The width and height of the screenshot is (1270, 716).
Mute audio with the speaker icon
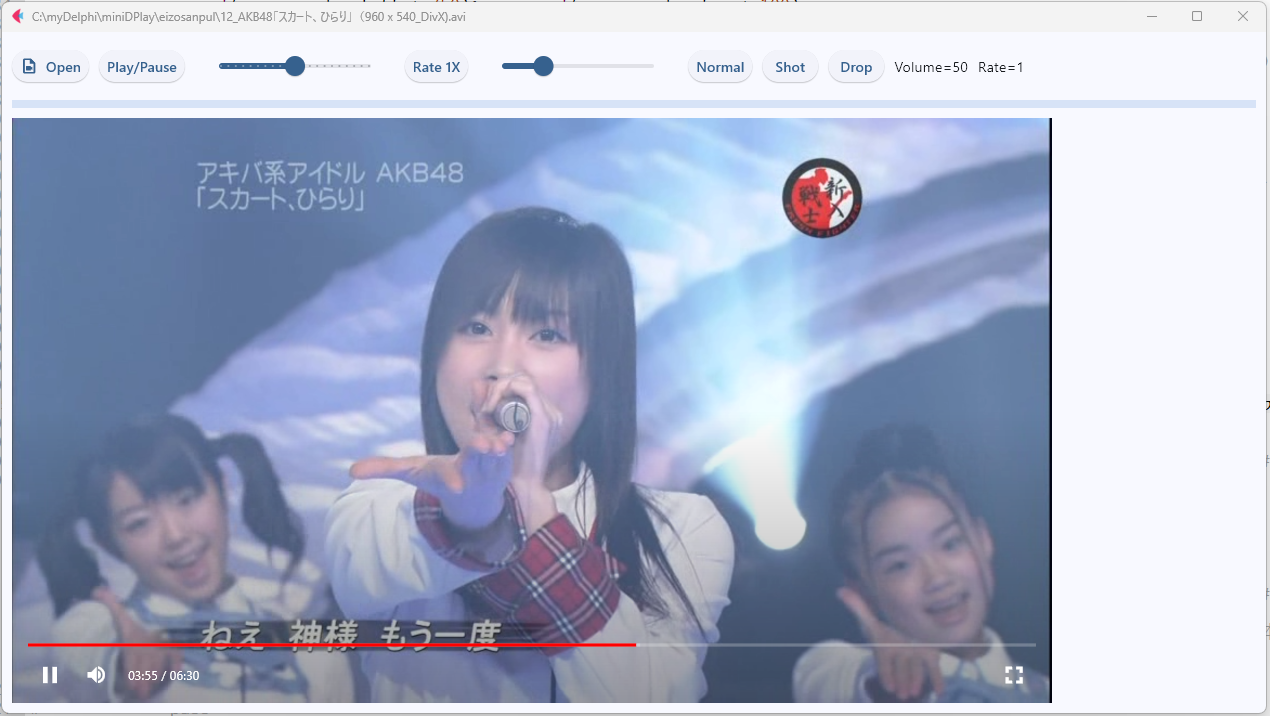(96, 675)
